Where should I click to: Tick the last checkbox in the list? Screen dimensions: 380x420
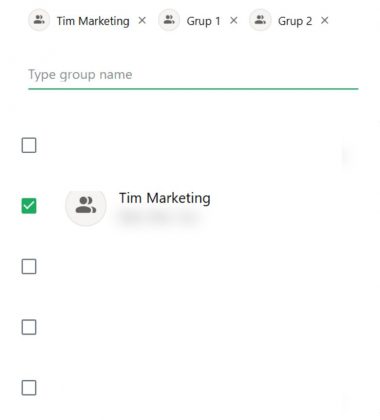pyautogui.click(x=29, y=388)
